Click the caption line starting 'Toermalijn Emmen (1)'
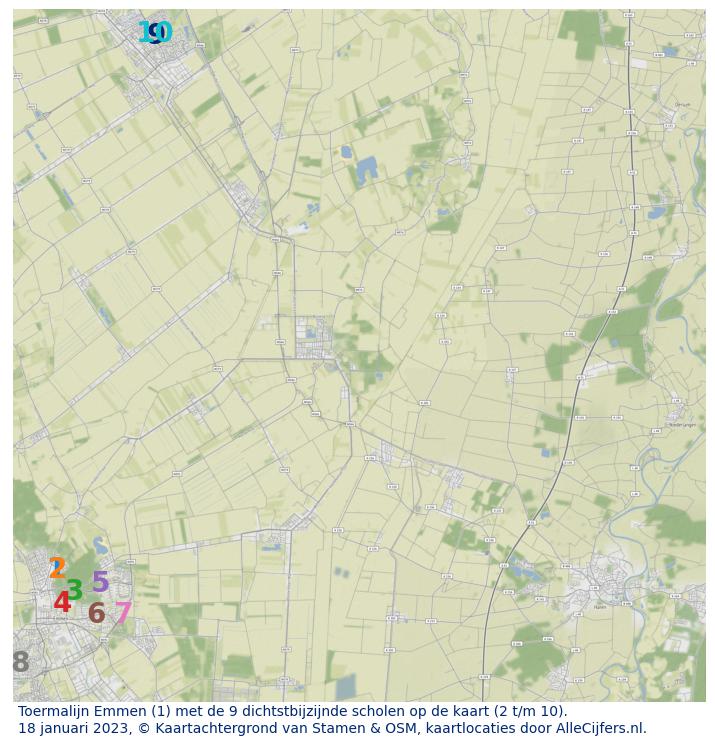Image resolution: width=715 pixels, height=745 pixels. coord(292,712)
